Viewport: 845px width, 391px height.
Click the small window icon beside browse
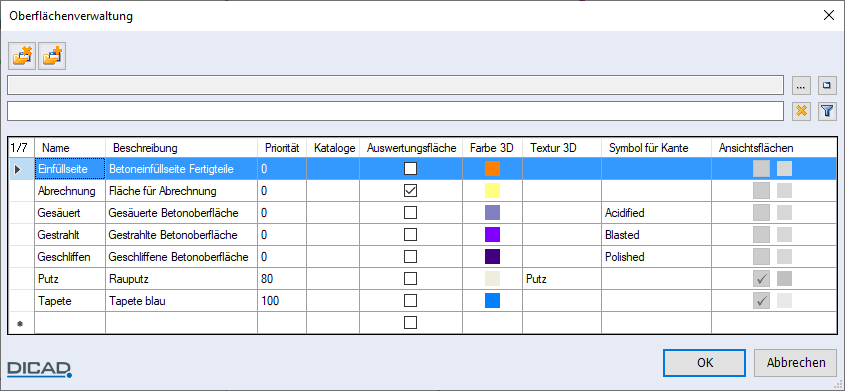point(826,85)
